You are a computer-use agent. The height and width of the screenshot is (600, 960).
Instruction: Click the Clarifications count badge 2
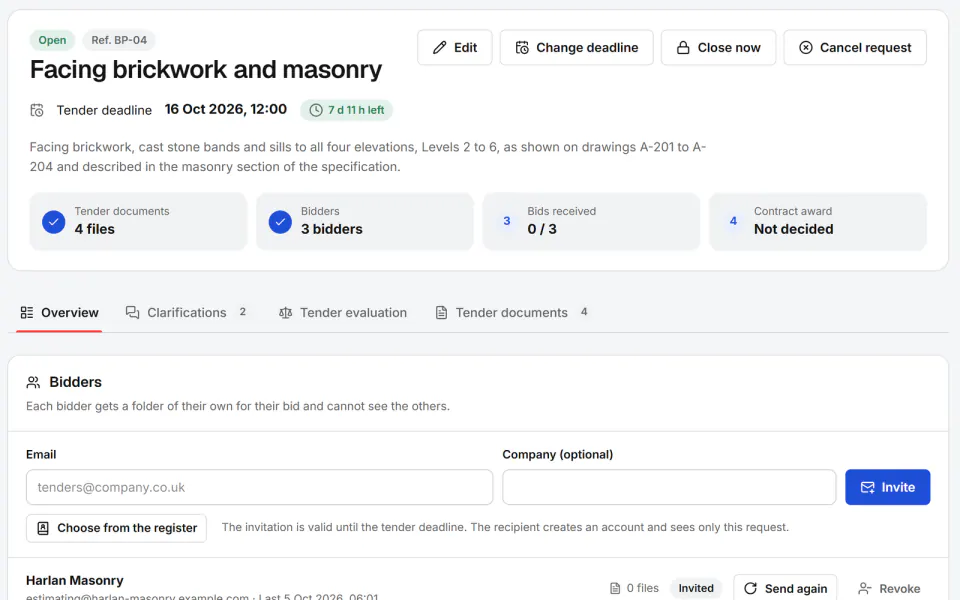242,312
